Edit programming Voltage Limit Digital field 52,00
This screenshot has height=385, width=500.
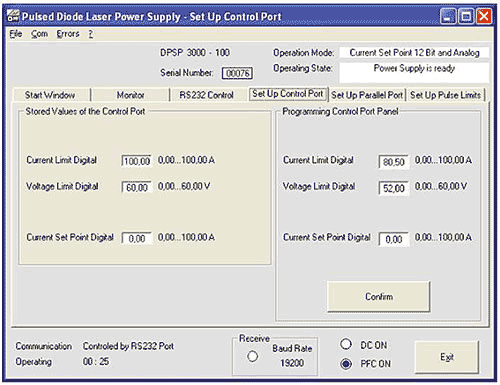394,188
